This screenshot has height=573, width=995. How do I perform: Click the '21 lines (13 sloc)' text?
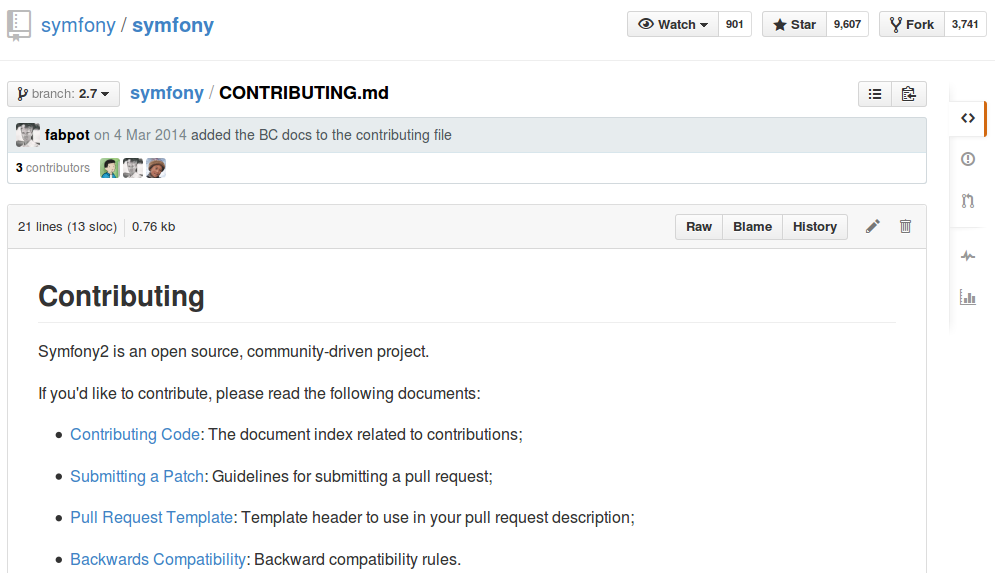pos(67,227)
